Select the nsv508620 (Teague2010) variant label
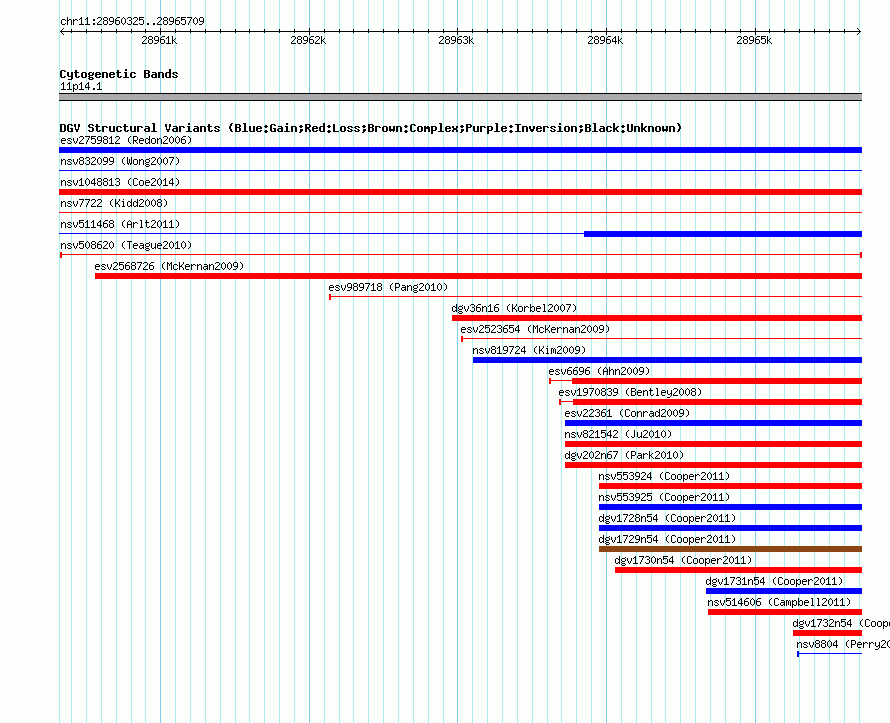Viewport: 890px width, 723px height. tap(126, 245)
